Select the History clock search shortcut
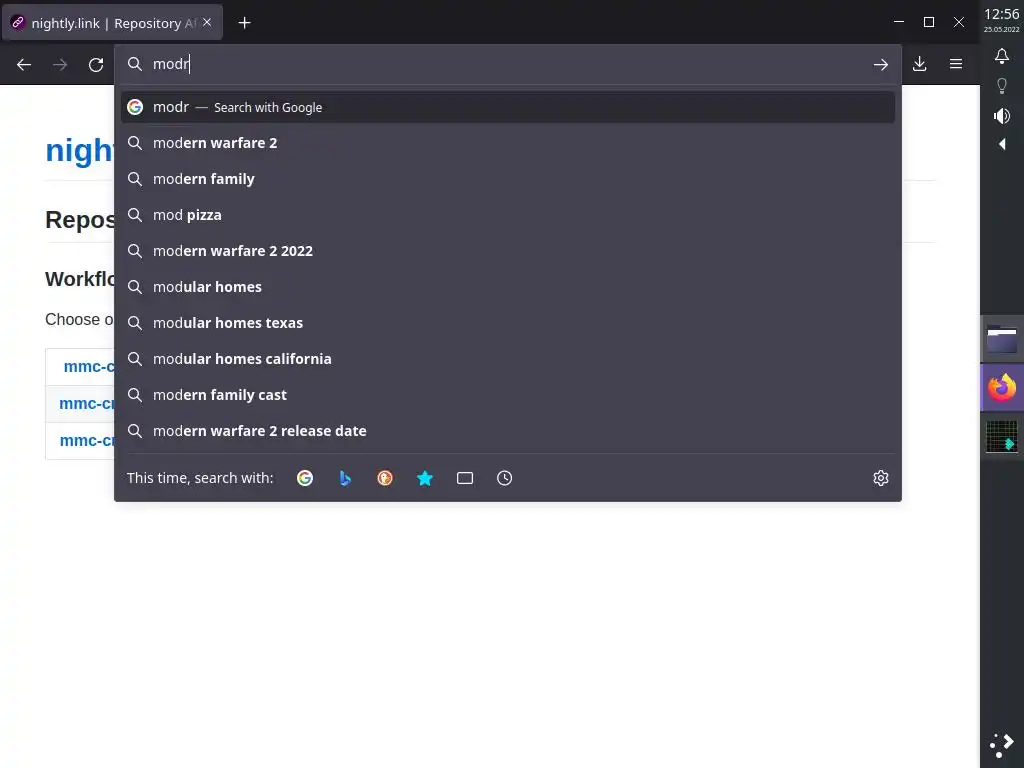 click(504, 478)
